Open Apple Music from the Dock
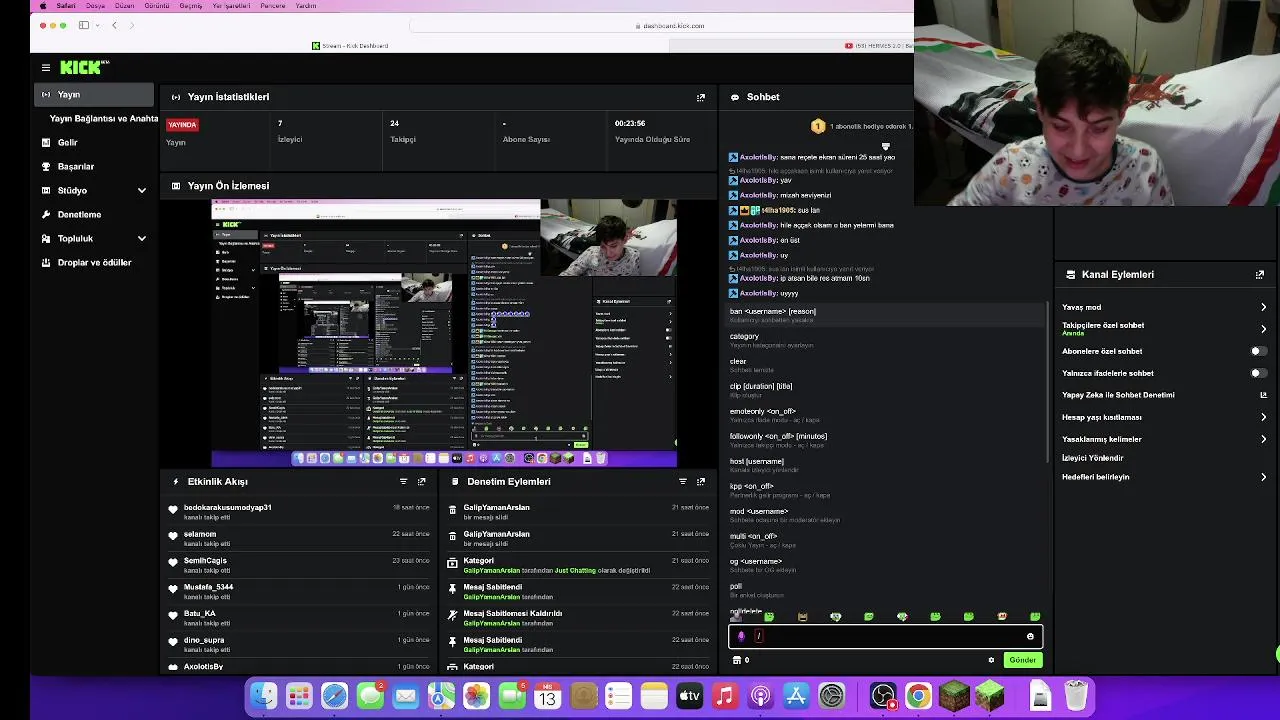The image size is (1280, 720). 725,695
